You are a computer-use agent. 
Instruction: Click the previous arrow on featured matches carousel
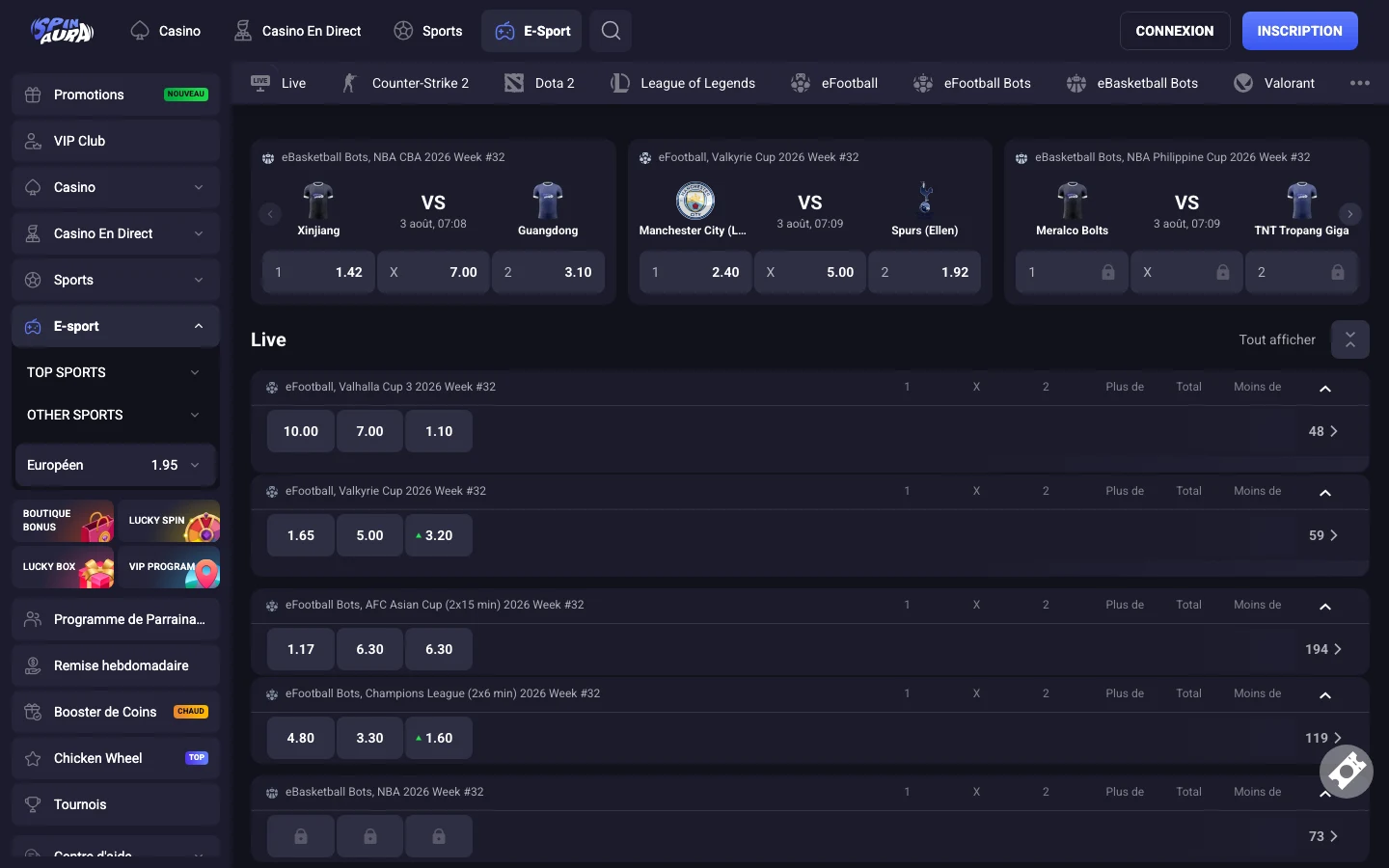tap(270, 214)
